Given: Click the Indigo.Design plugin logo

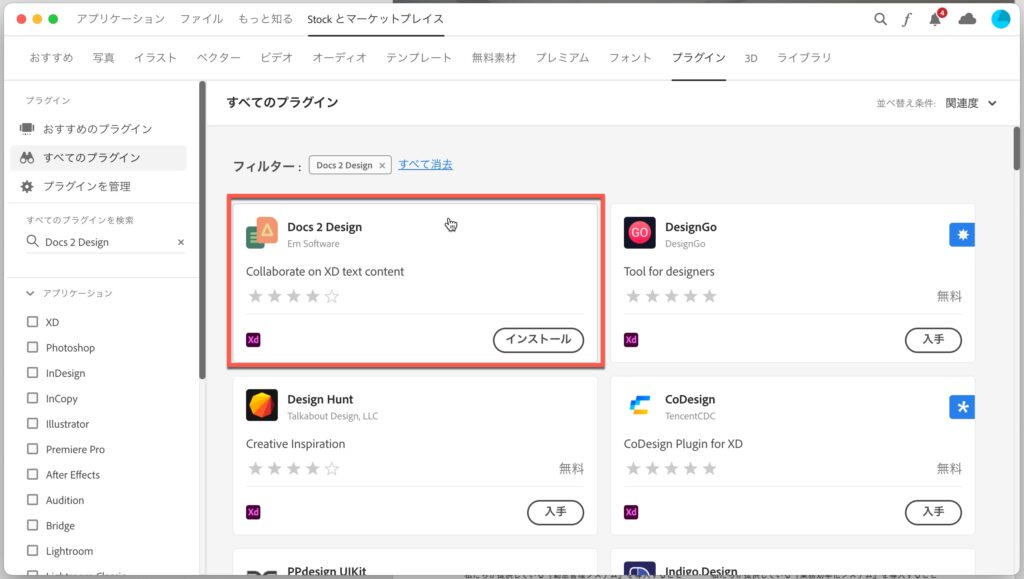Looking at the screenshot, I should click(639, 569).
